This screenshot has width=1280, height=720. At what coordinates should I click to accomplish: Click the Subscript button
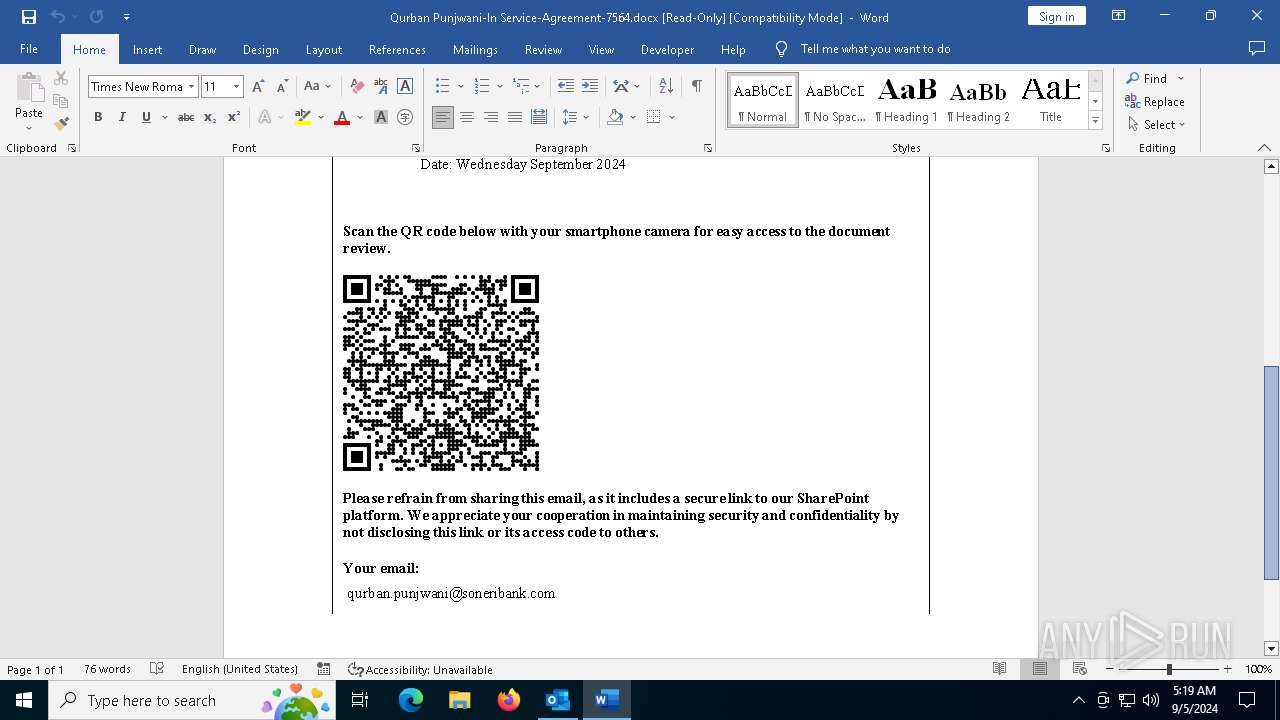(x=210, y=117)
